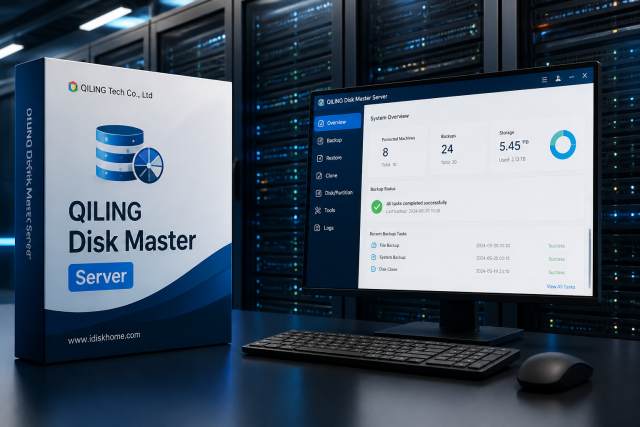Open the Tools section in the sidebar
The height and width of the screenshot is (427, 640).
[x=325, y=210]
